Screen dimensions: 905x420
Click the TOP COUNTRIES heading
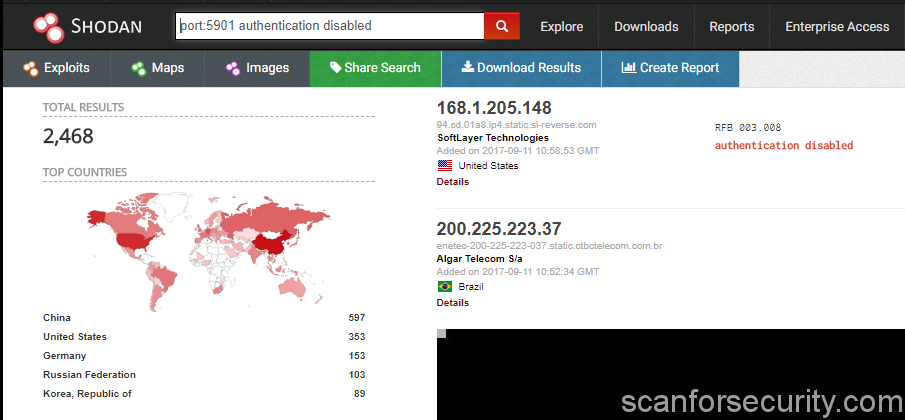coord(85,172)
